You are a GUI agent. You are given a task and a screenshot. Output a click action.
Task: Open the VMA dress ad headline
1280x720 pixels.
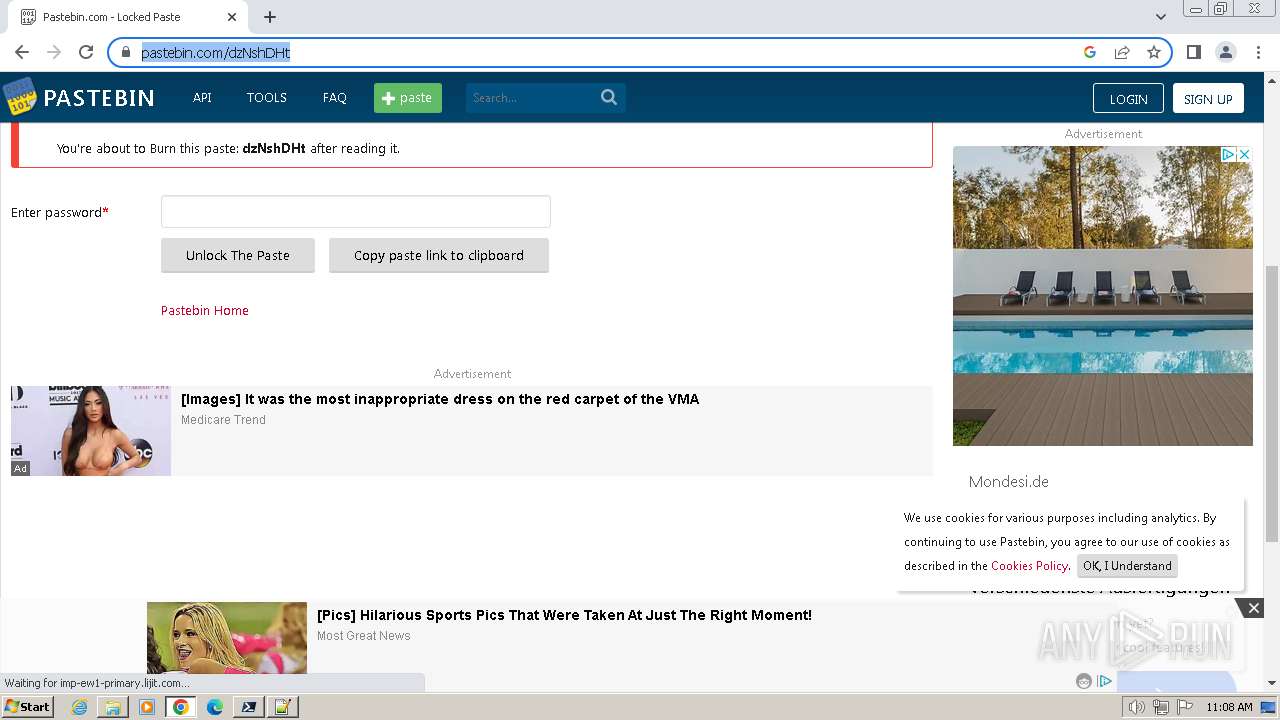point(440,399)
